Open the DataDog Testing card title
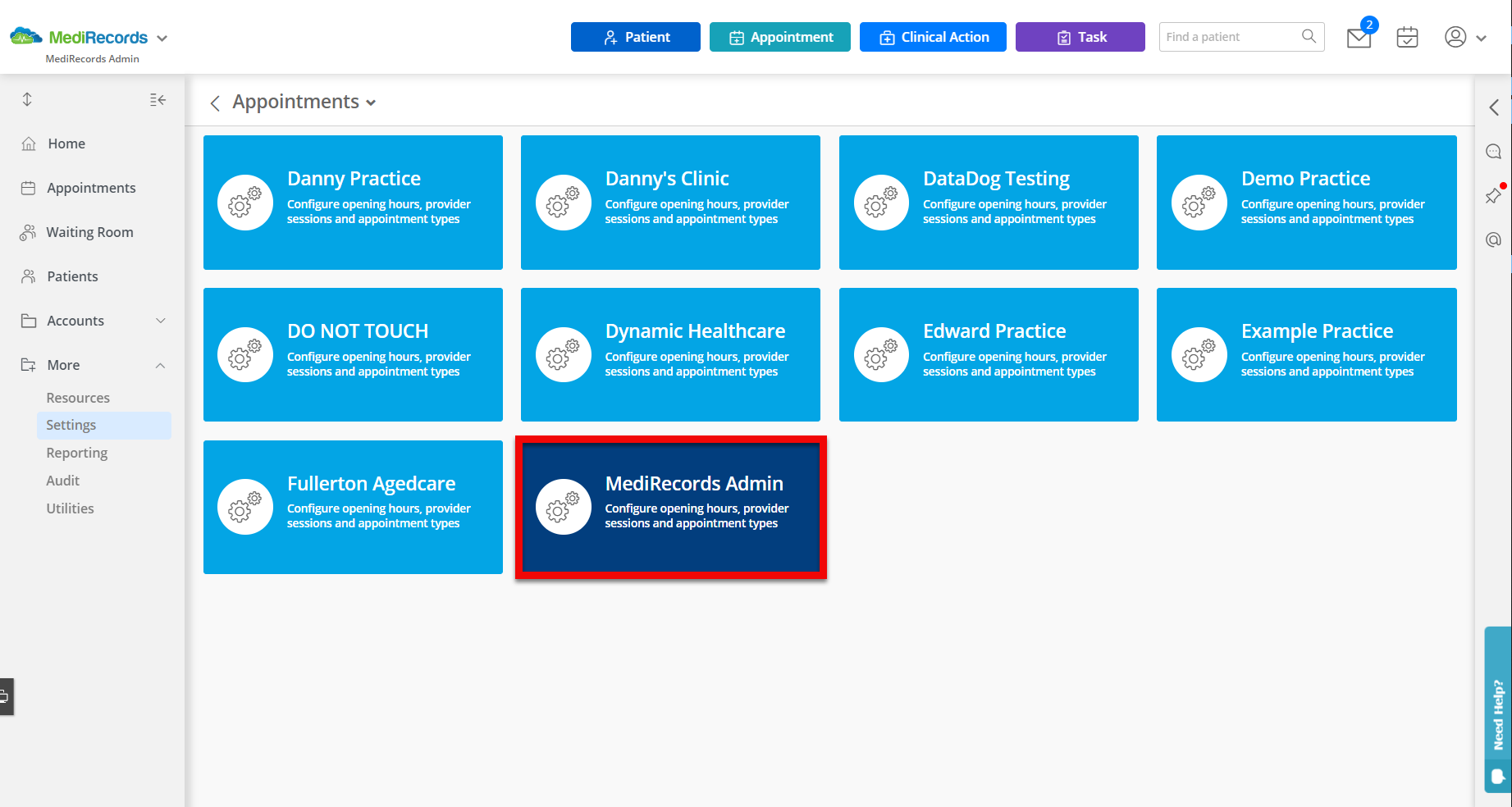Screen dimensions: 1512x807 996,179
